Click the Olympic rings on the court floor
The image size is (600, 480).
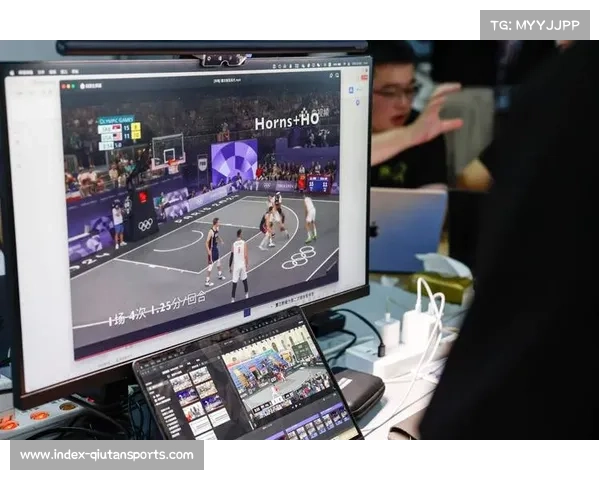[297, 260]
